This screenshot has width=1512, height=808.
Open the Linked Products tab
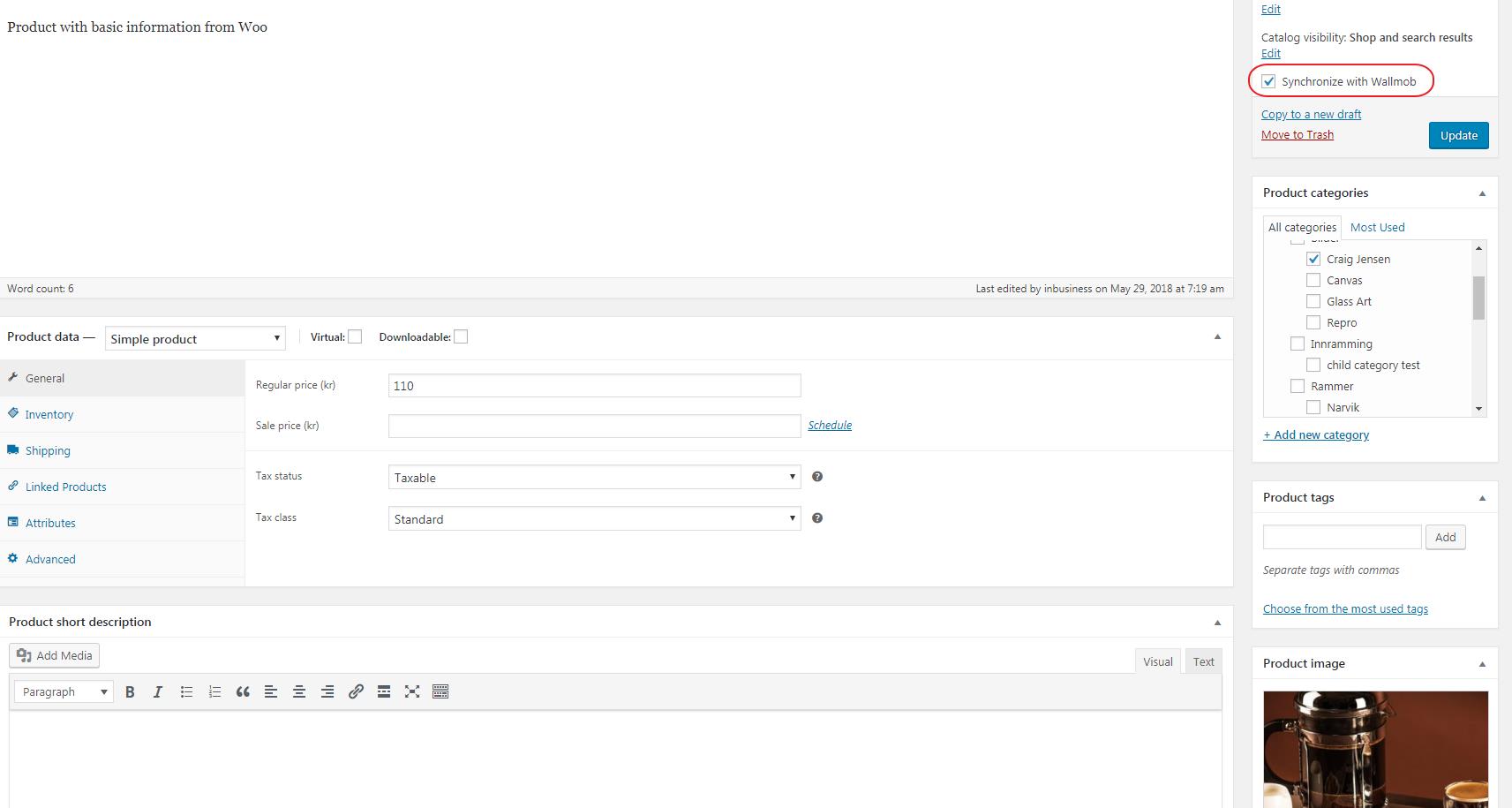pos(122,487)
